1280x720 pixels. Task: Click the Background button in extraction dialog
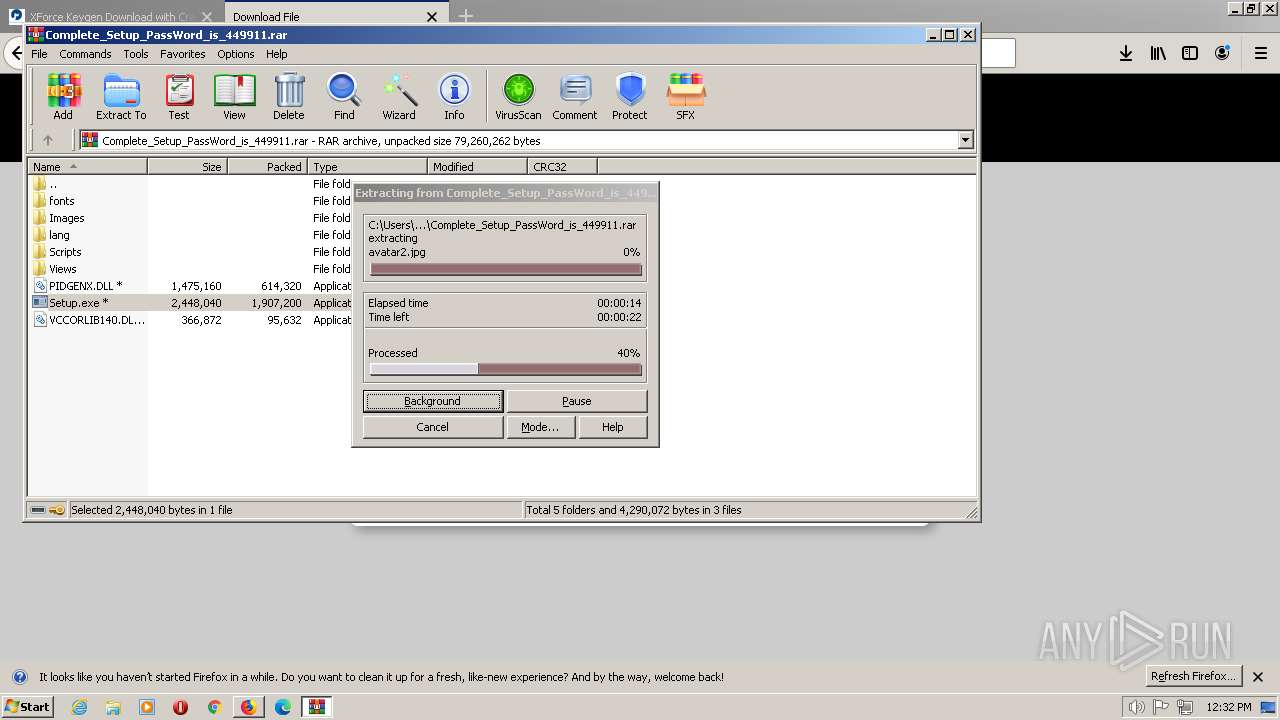click(x=433, y=401)
